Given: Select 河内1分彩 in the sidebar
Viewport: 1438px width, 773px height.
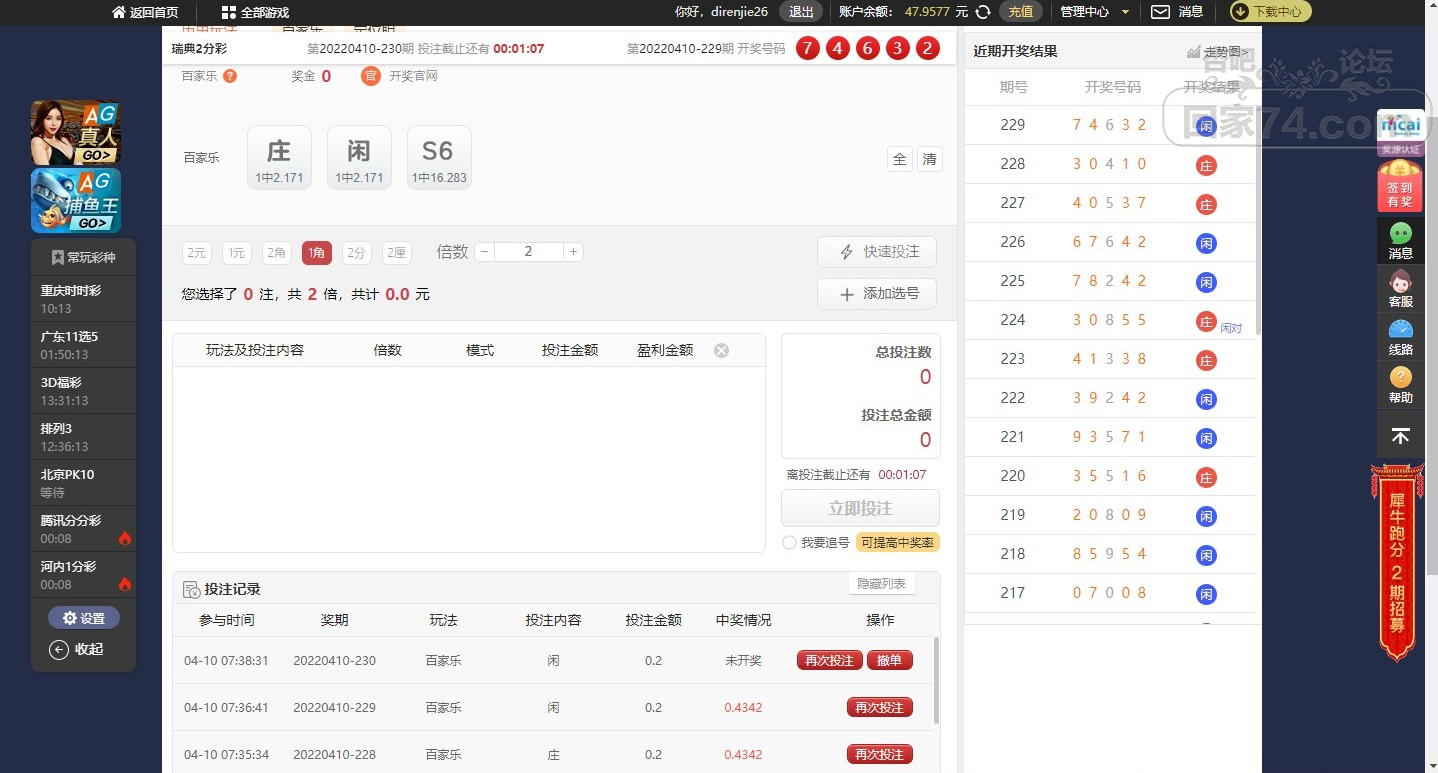Looking at the screenshot, I should coord(83,575).
